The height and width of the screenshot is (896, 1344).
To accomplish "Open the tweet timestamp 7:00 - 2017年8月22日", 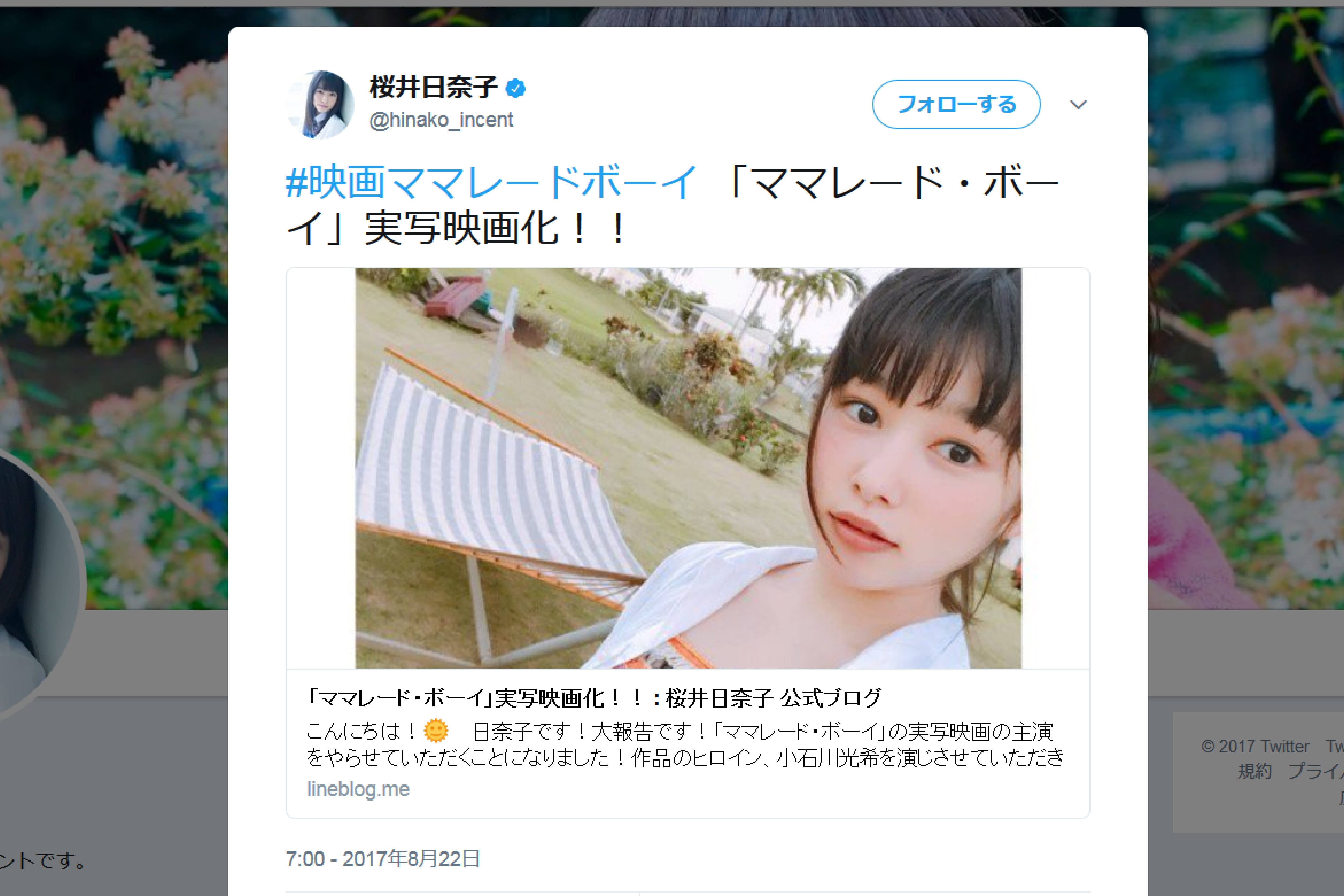I will [383, 858].
